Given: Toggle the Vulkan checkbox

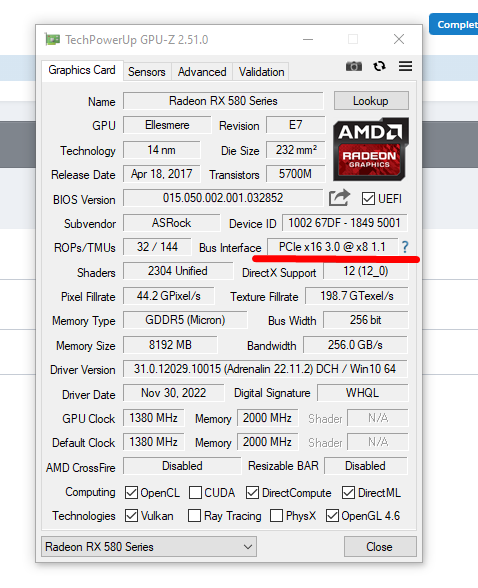Looking at the screenshot, I should [x=131, y=516].
